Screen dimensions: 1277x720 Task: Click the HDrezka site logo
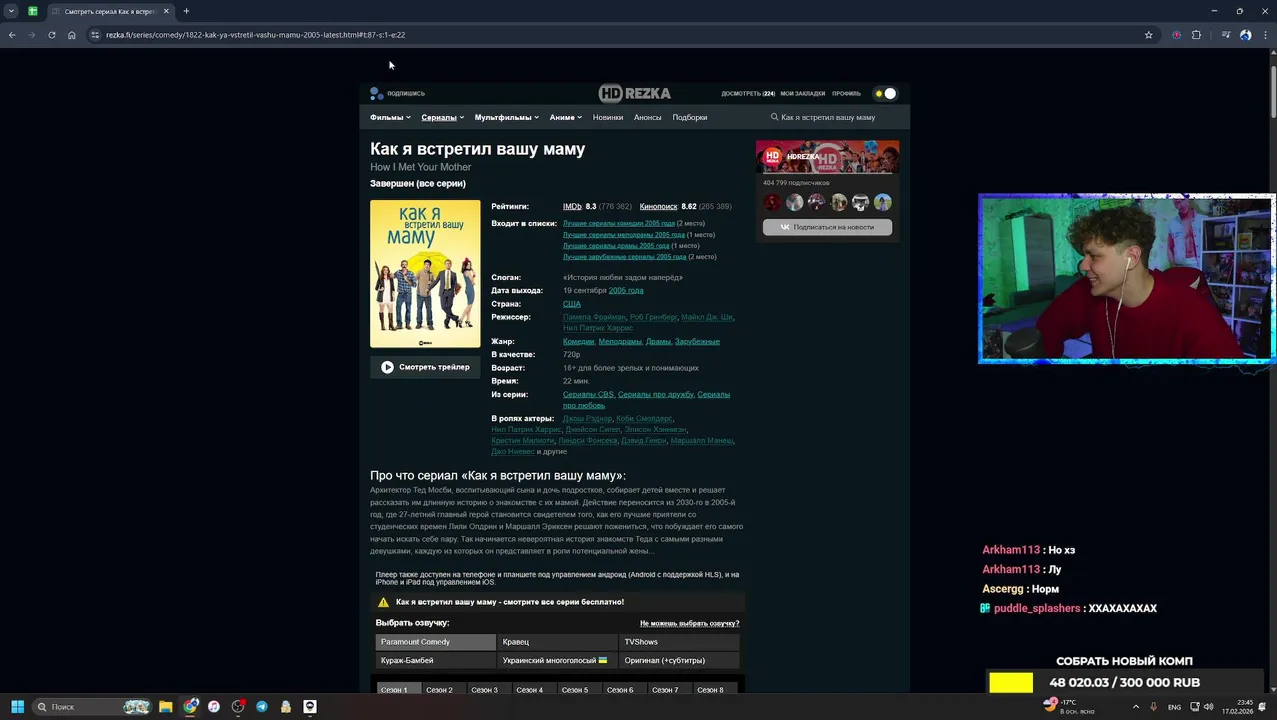pos(635,93)
